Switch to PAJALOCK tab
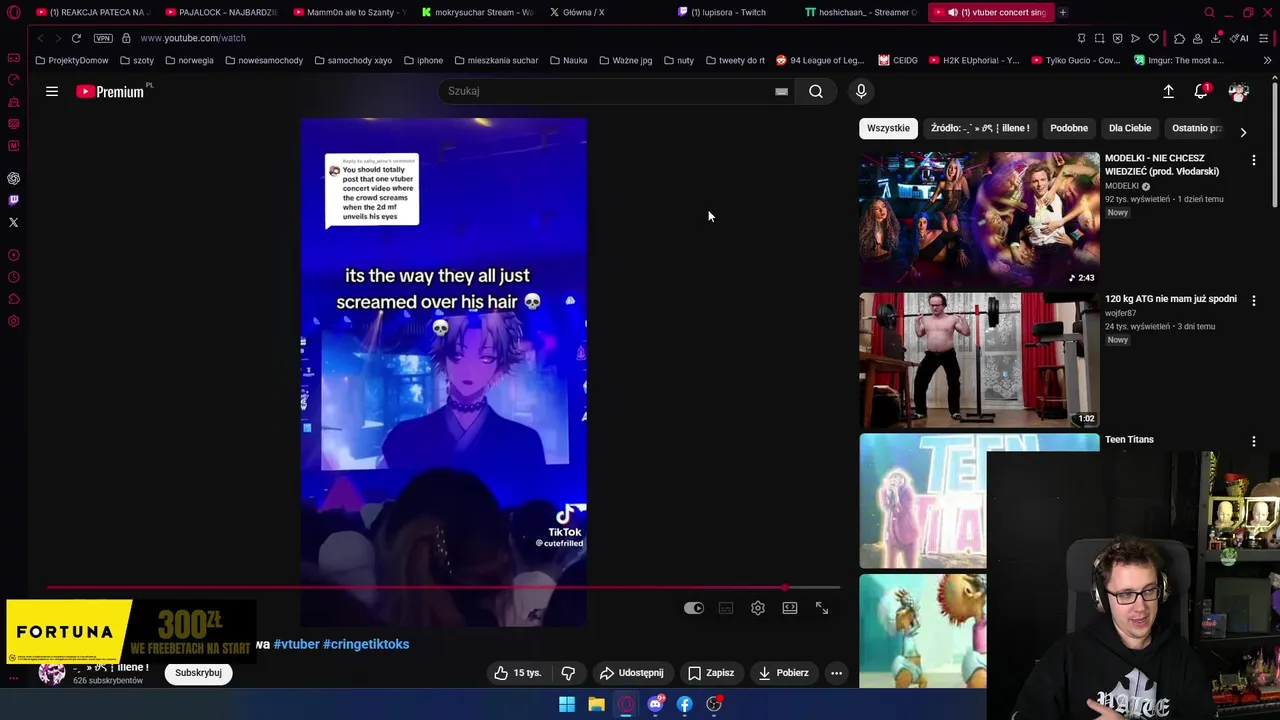The height and width of the screenshot is (720, 1280). pyautogui.click(x=221, y=12)
